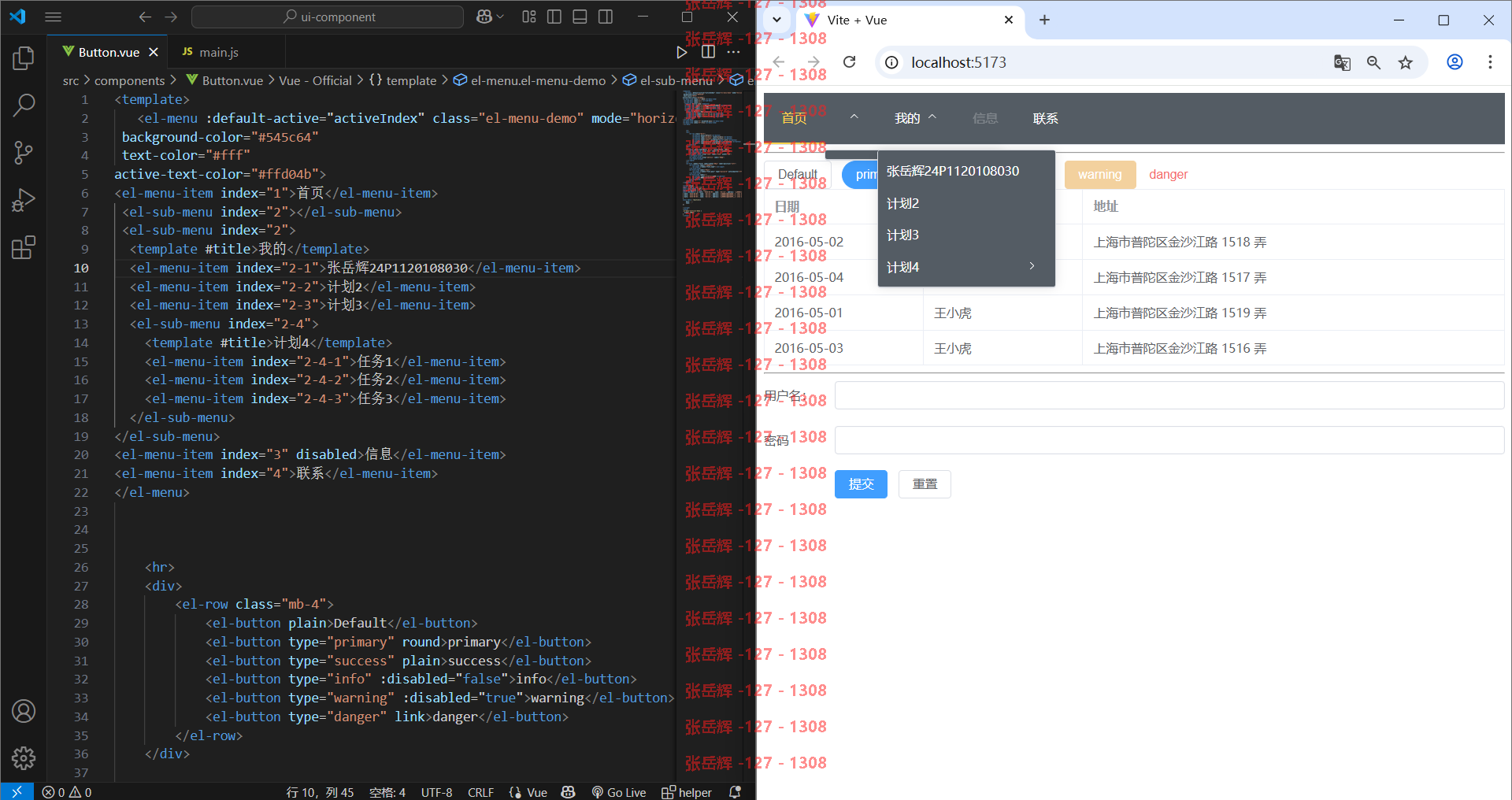Run the current file with play icon

click(x=682, y=52)
